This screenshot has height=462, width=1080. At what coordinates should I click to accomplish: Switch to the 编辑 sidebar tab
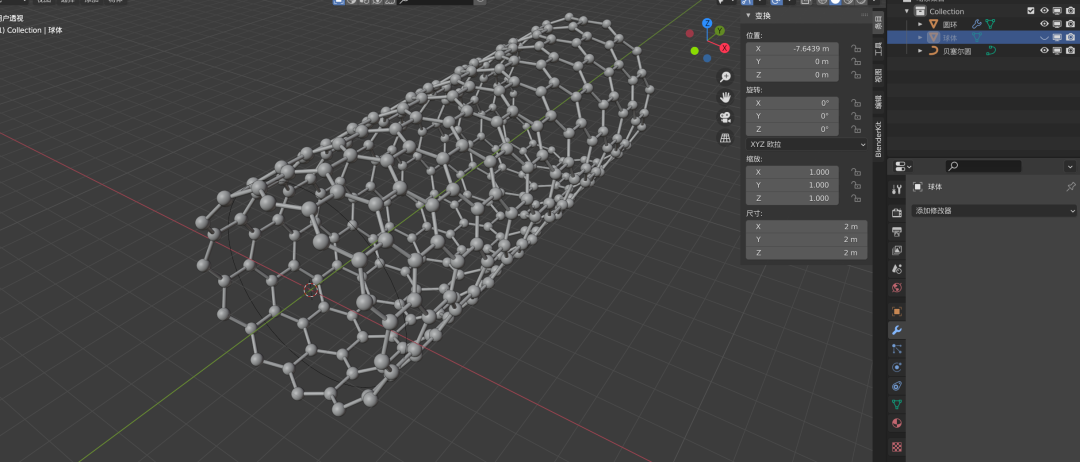point(878,102)
